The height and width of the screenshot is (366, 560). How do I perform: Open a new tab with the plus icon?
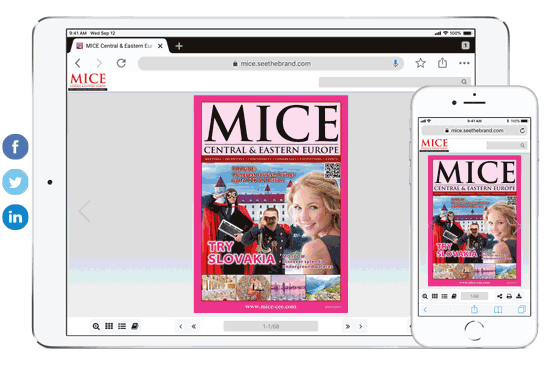pos(179,46)
